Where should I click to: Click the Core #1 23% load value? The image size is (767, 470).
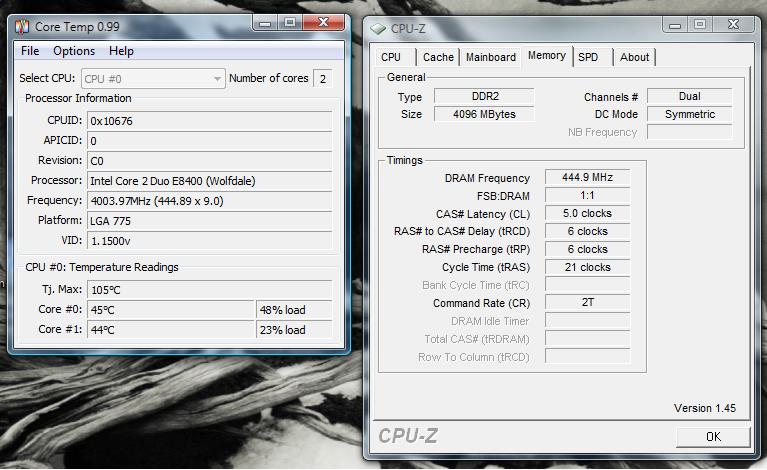[x=294, y=330]
